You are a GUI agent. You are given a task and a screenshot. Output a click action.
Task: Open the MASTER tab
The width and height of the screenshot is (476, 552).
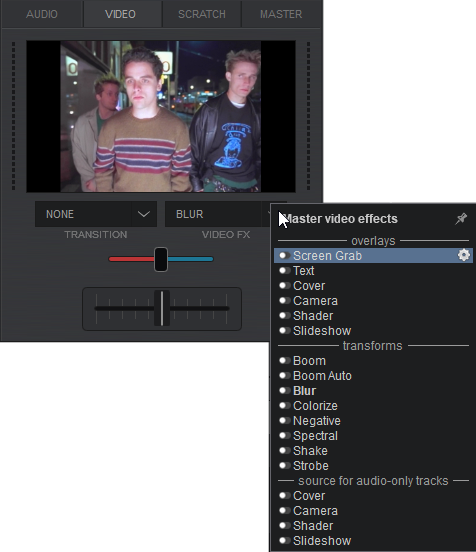point(281,14)
